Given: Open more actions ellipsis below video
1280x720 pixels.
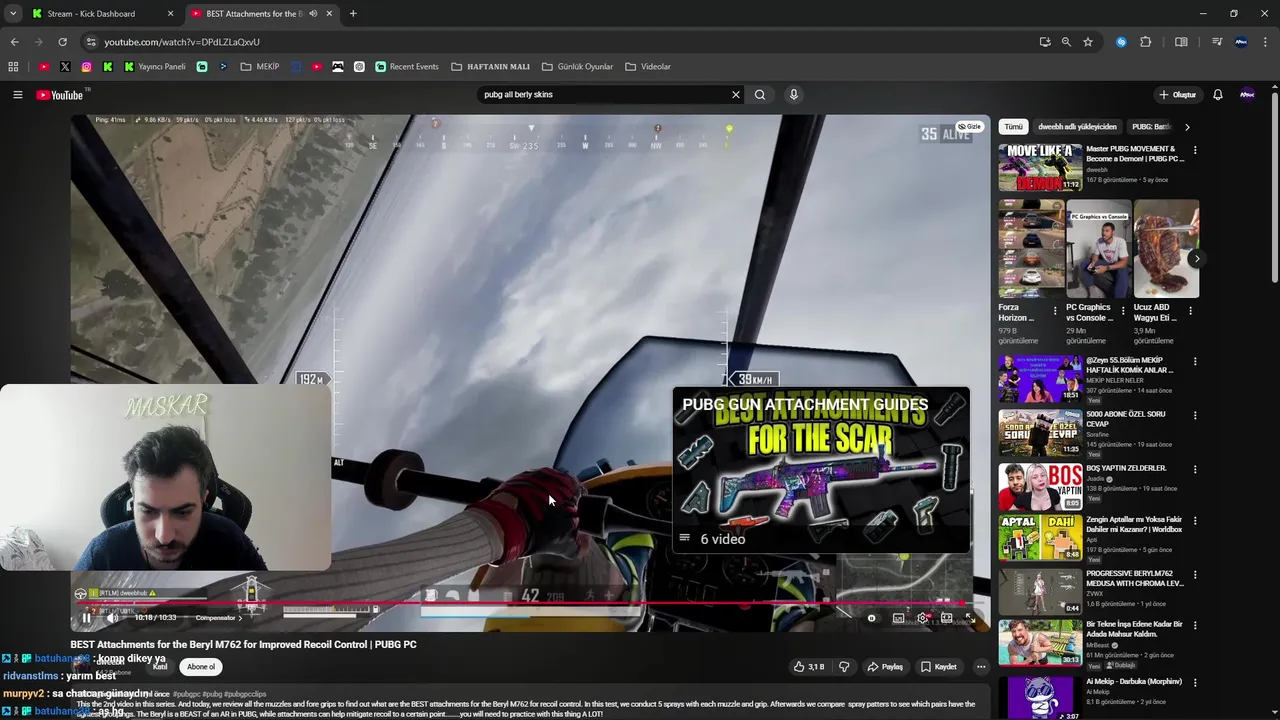Looking at the screenshot, I should tap(981, 667).
